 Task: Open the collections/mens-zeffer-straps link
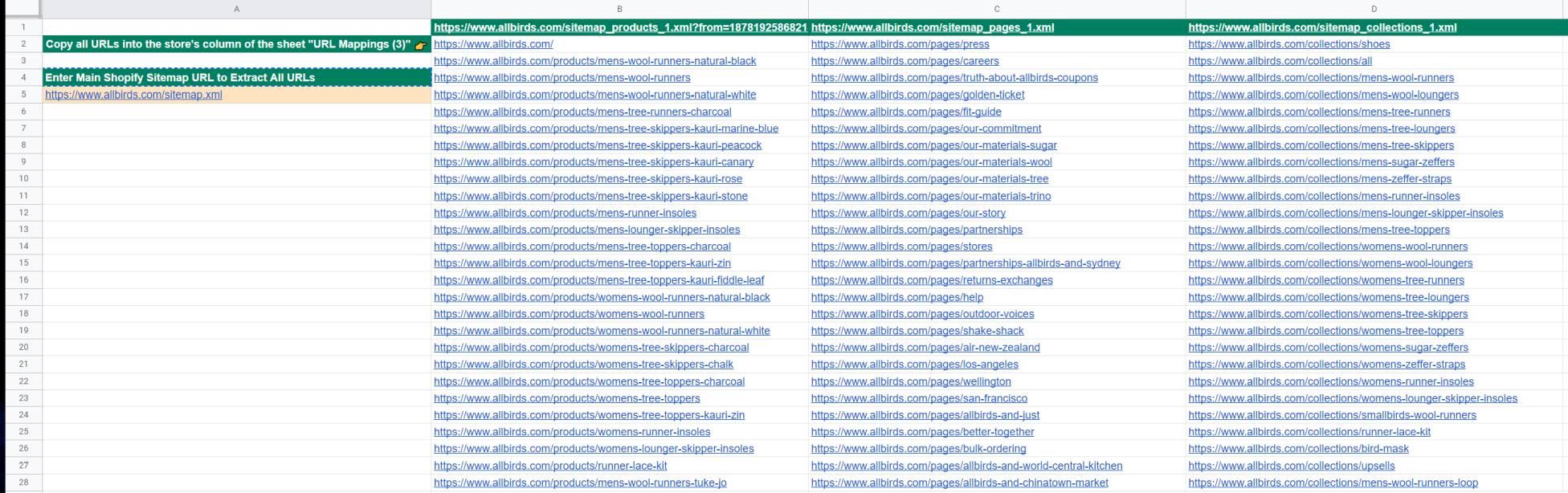pyautogui.click(x=1320, y=179)
